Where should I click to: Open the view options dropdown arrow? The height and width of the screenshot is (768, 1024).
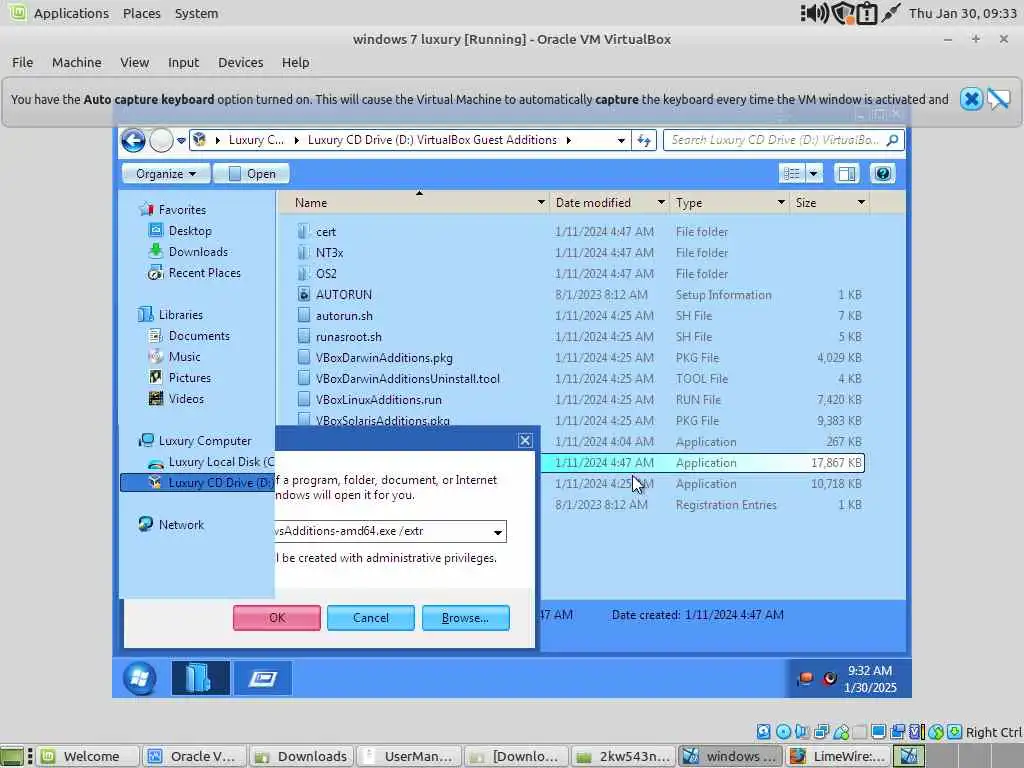point(814,174)
